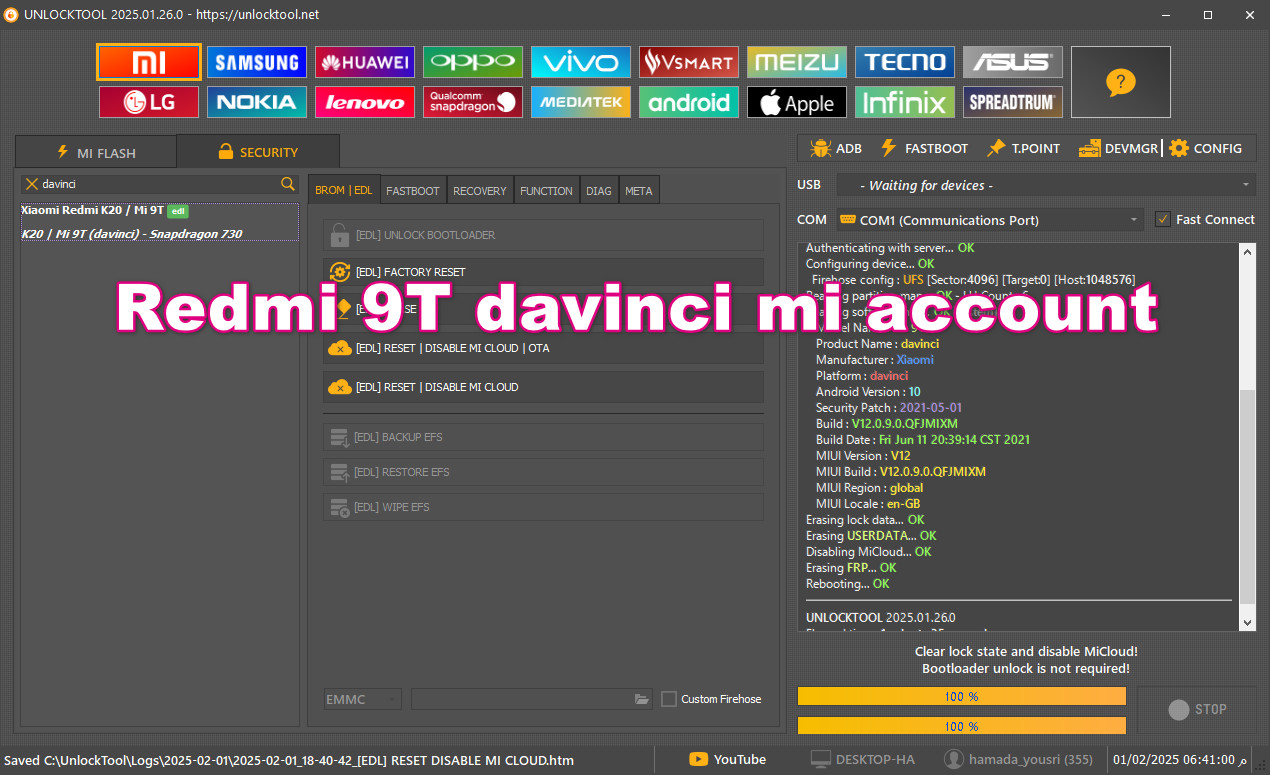Open the DEVMGR device manager
This screenshot has height=775, width=1270.
(1118, 148)
